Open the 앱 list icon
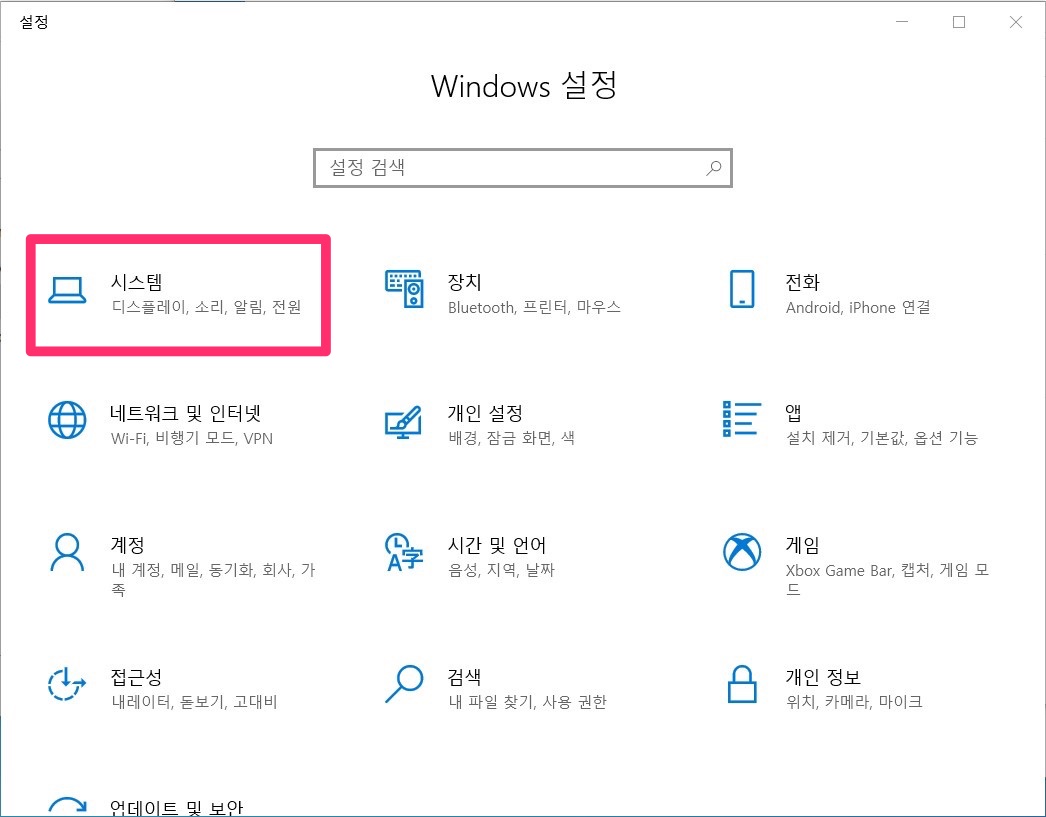Viewport: 1046px width, 817px height. 742,419
